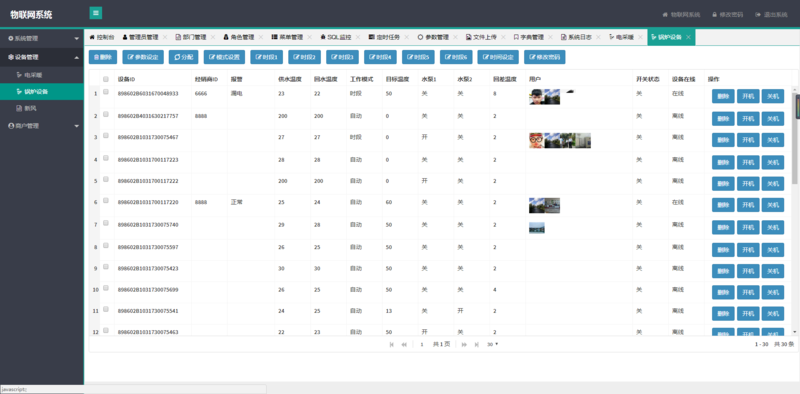800x394 pixels.
Task: Check the checkbox for row 4
Action: point(106,158)
